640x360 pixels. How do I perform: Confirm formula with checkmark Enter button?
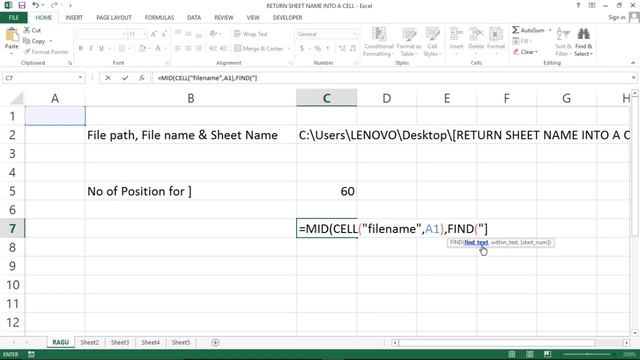coord(125,78)
